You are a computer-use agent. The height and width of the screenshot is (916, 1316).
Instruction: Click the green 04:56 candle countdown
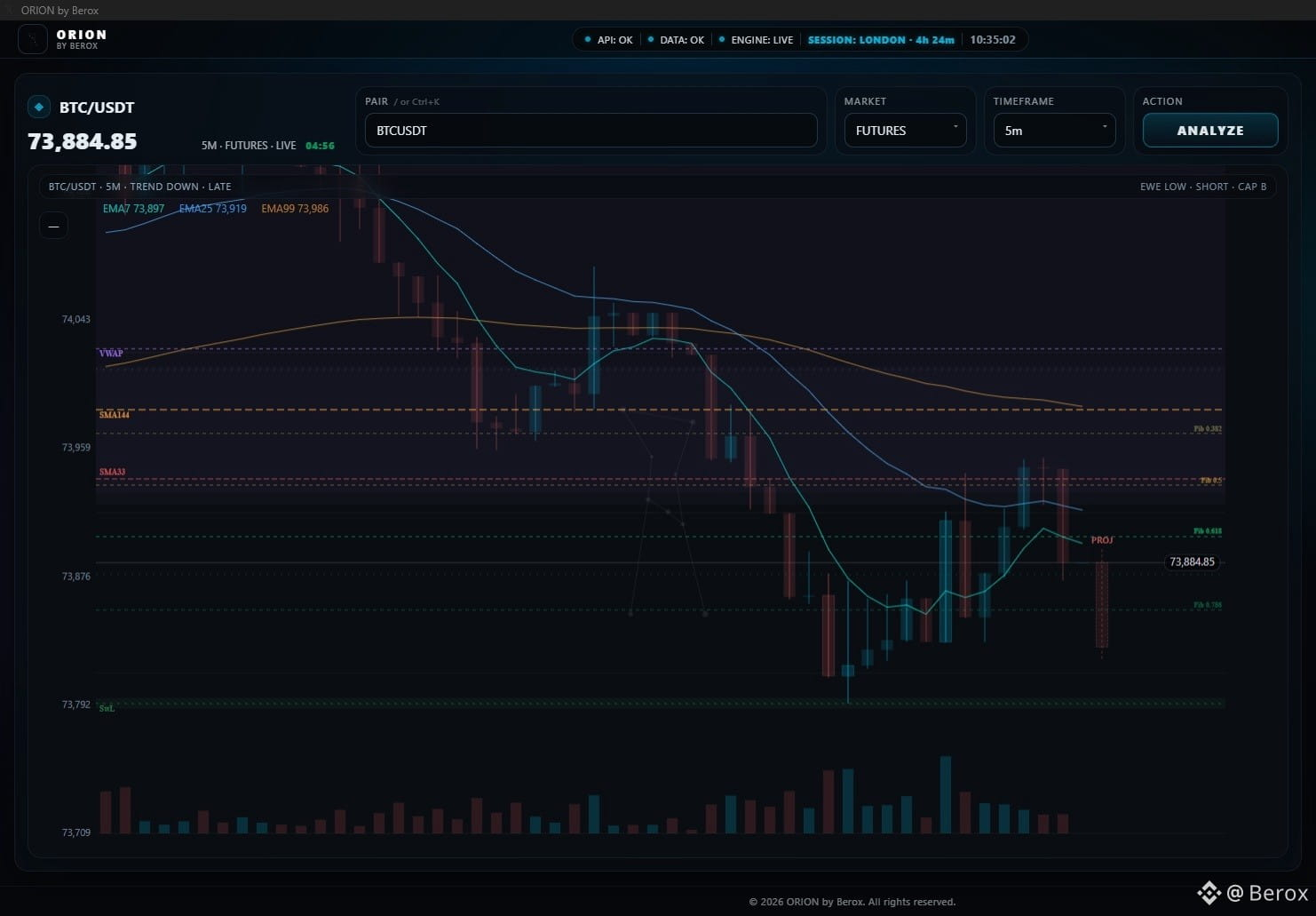(x=320, y=146)
